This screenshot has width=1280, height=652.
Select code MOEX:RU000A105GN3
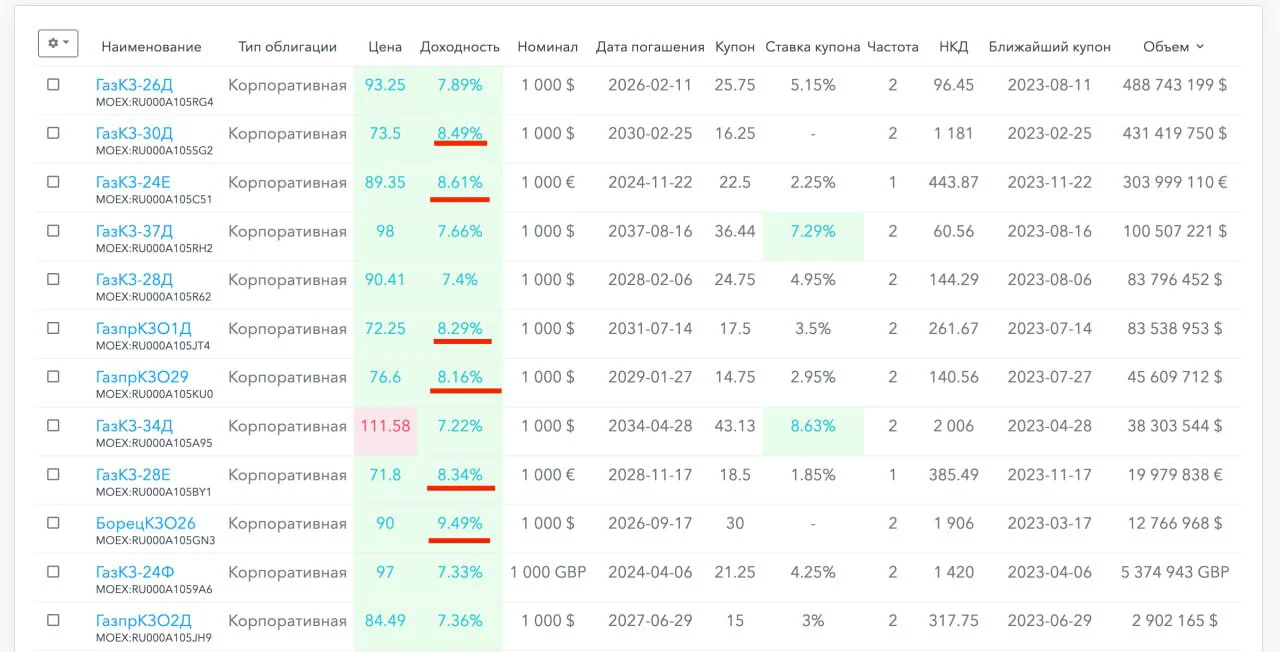155,541
